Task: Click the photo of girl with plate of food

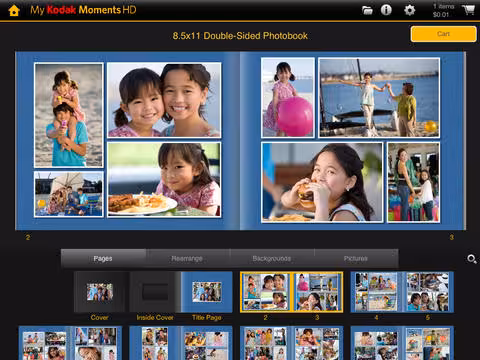Action: (164, 180)
